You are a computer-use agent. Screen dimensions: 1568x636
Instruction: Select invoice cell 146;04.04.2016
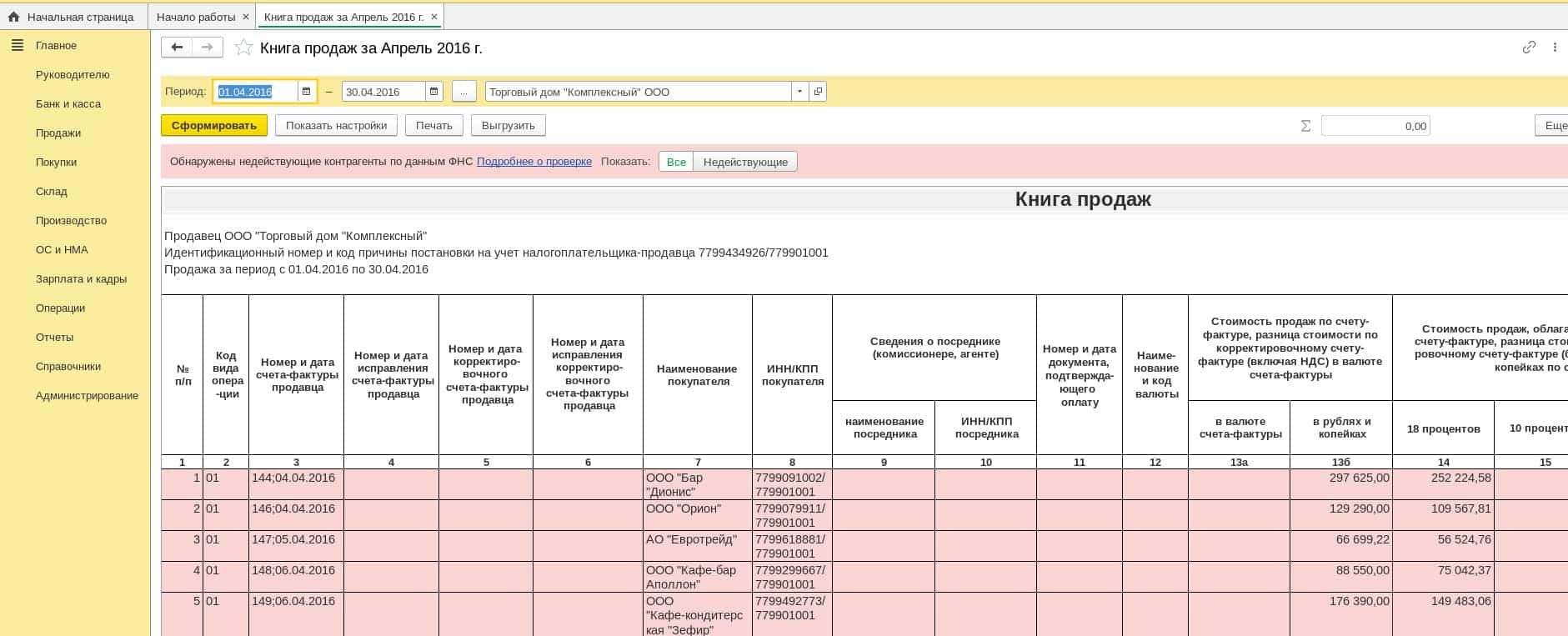pyautogui.click(x=296, y=515)
